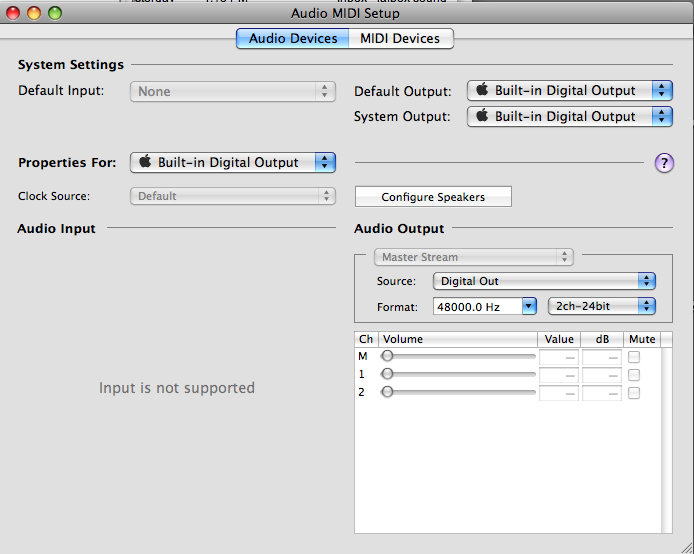Minimize window with the yellow button
This screenshot has height=554, width=694.
point(34,13)
